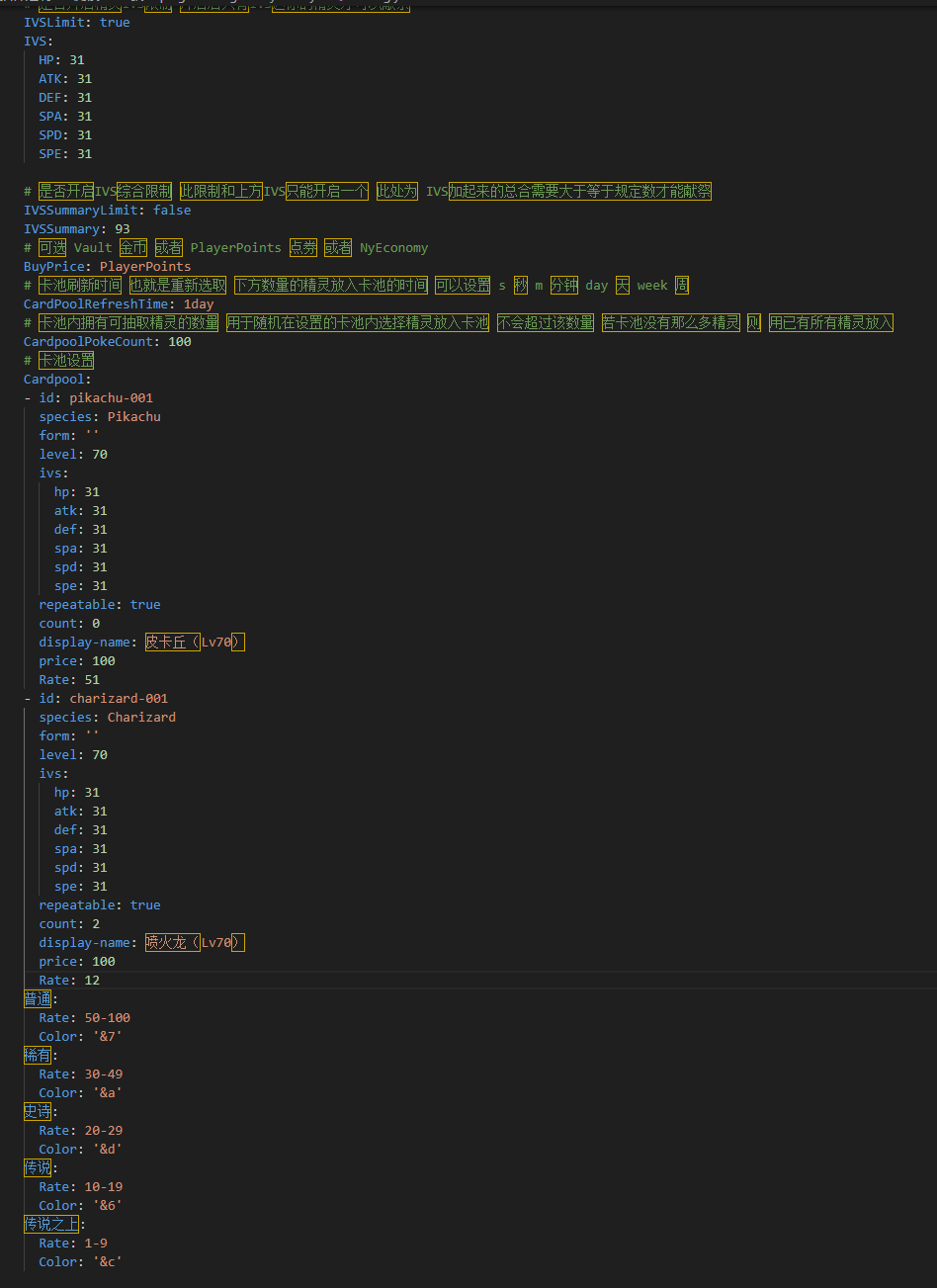Viewport: 937px width, 1288px height.
Task: Click the display-name 喷火龙 (Lv70) text
Action: (x=194, y=942)
